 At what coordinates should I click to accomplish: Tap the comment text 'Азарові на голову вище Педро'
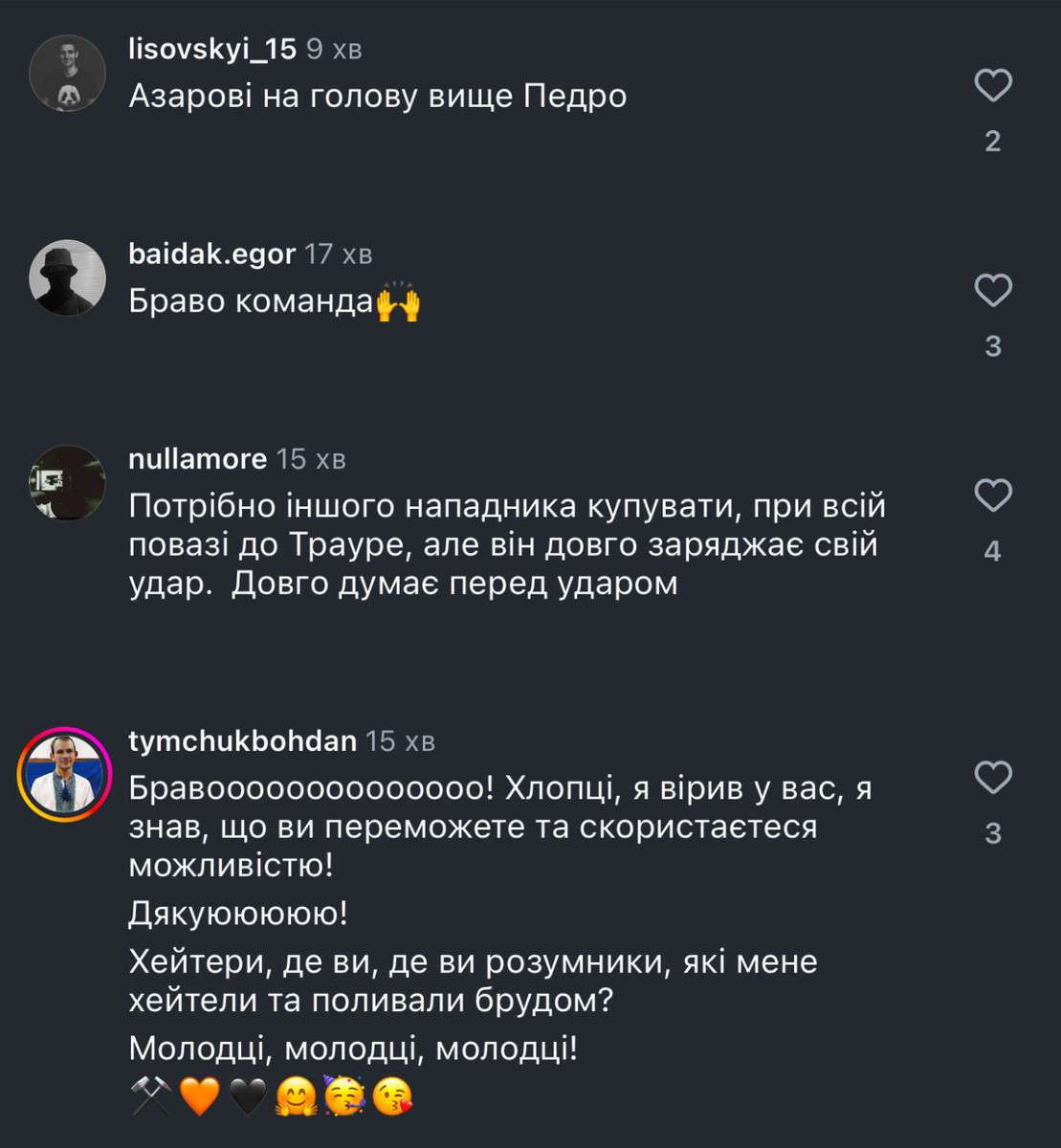pyautogui.click(x=378, y=97)
